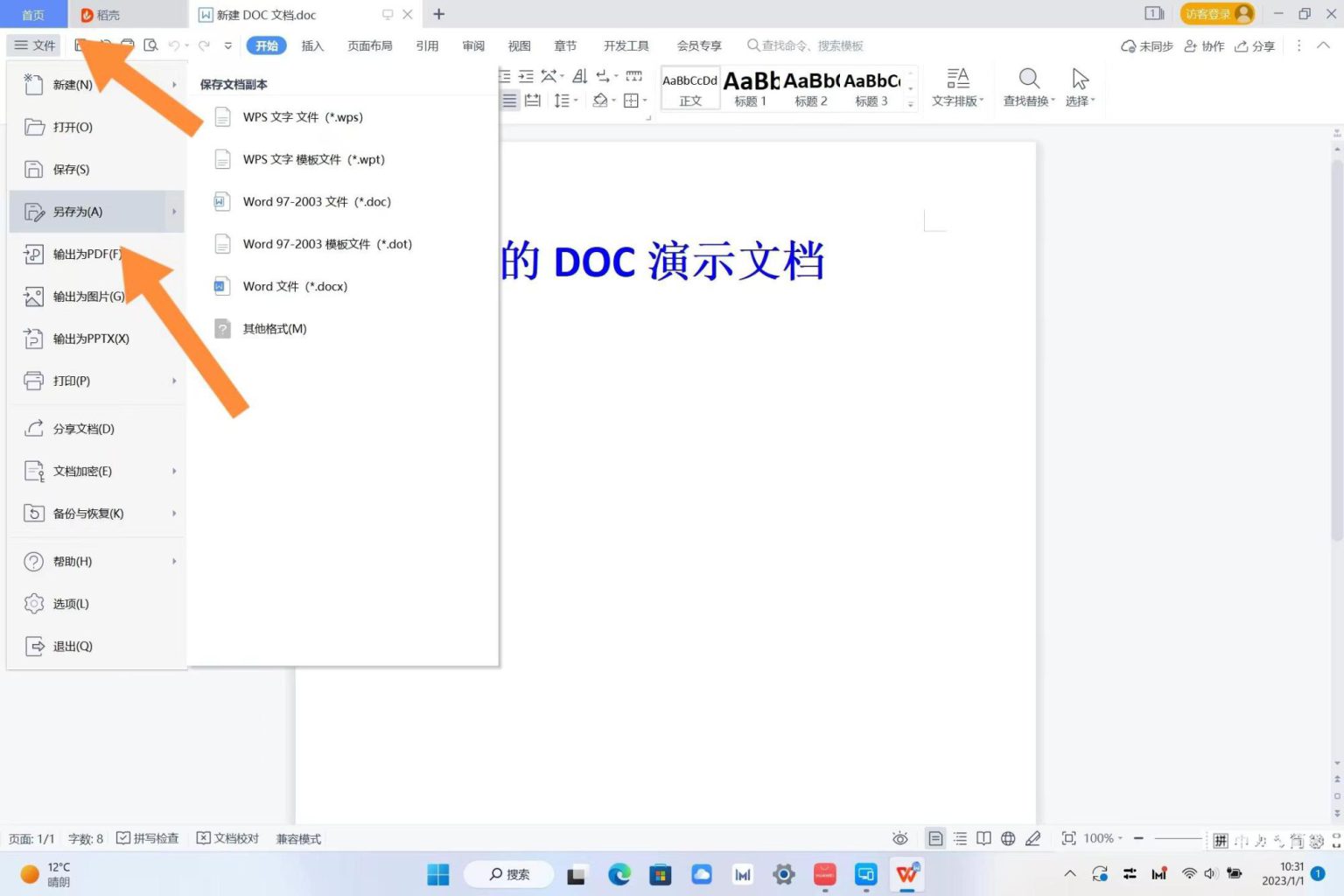
Task: Open the WPS Office app from the taskbar
Action: click(906, 874)
